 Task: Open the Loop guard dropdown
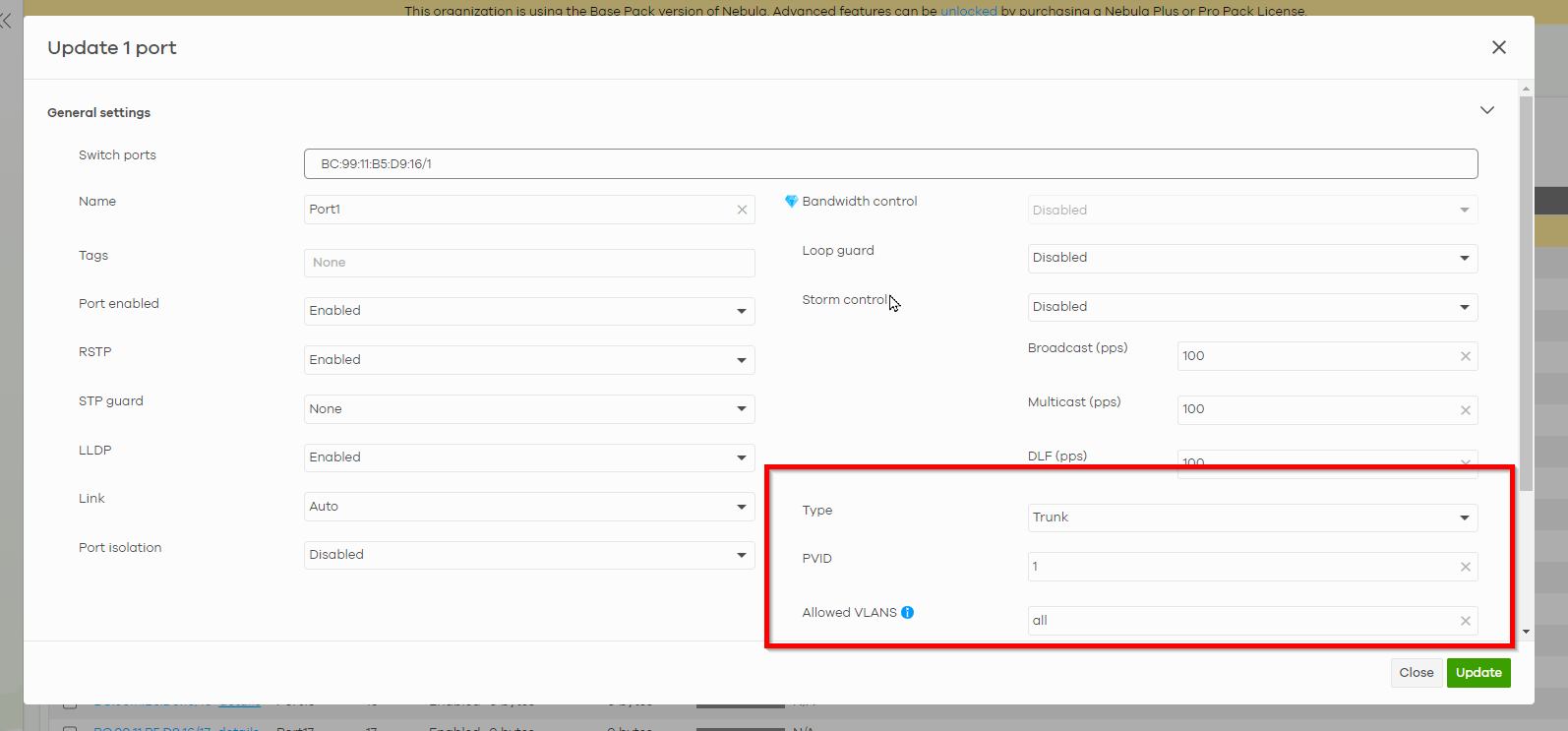(1251, 258)
